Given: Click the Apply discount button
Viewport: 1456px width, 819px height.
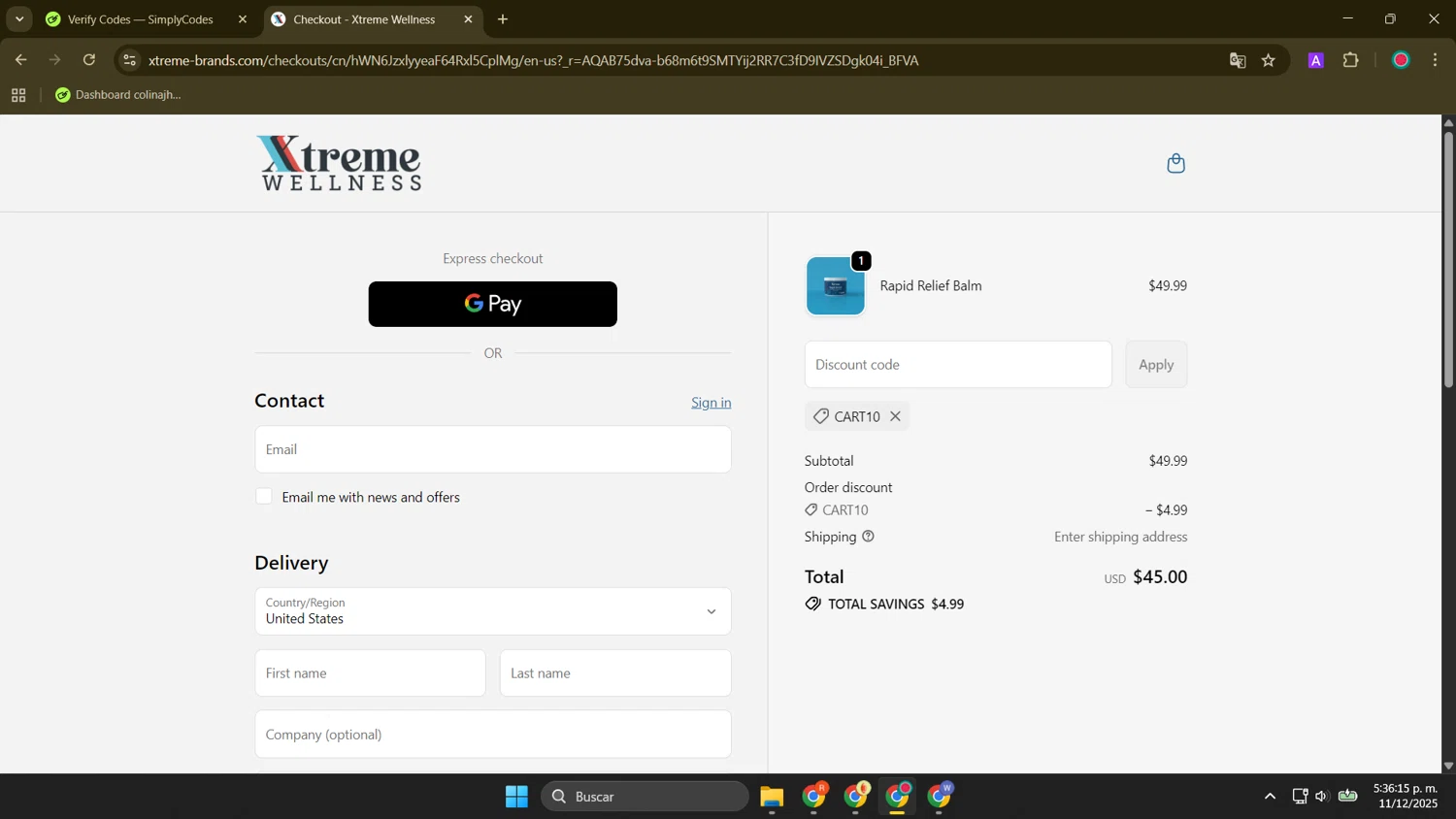Looking at the screenshot, I should pyautogui.click(x=1156, y=365).
